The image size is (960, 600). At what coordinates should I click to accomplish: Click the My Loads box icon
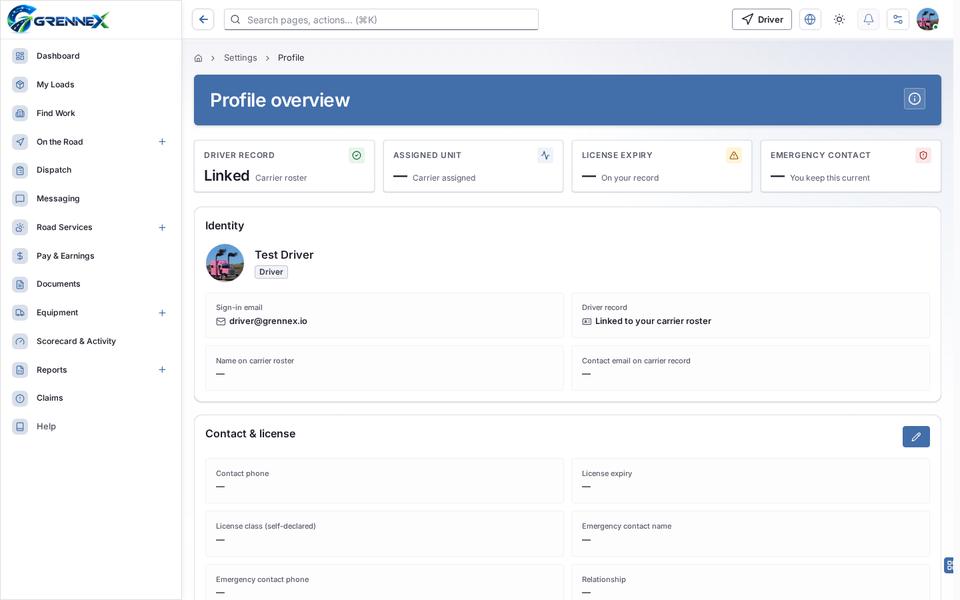tap(20, 84)
